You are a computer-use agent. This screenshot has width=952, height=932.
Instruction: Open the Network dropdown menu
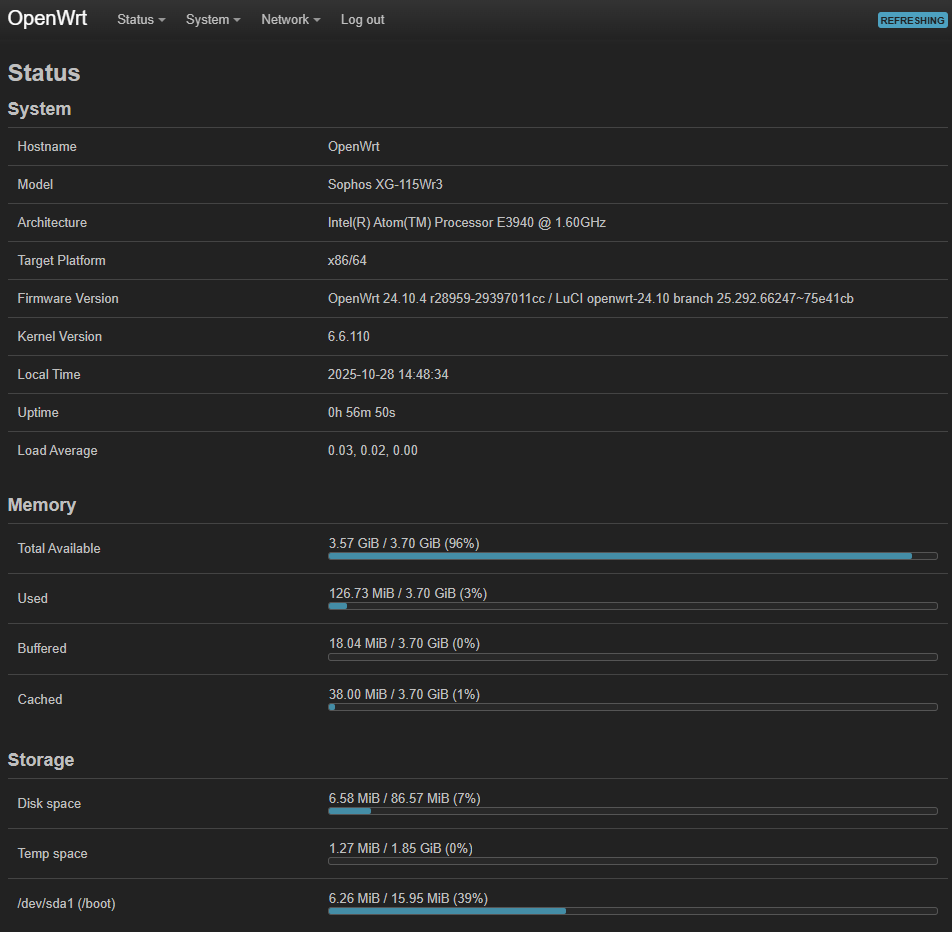[x=290, y=20]
